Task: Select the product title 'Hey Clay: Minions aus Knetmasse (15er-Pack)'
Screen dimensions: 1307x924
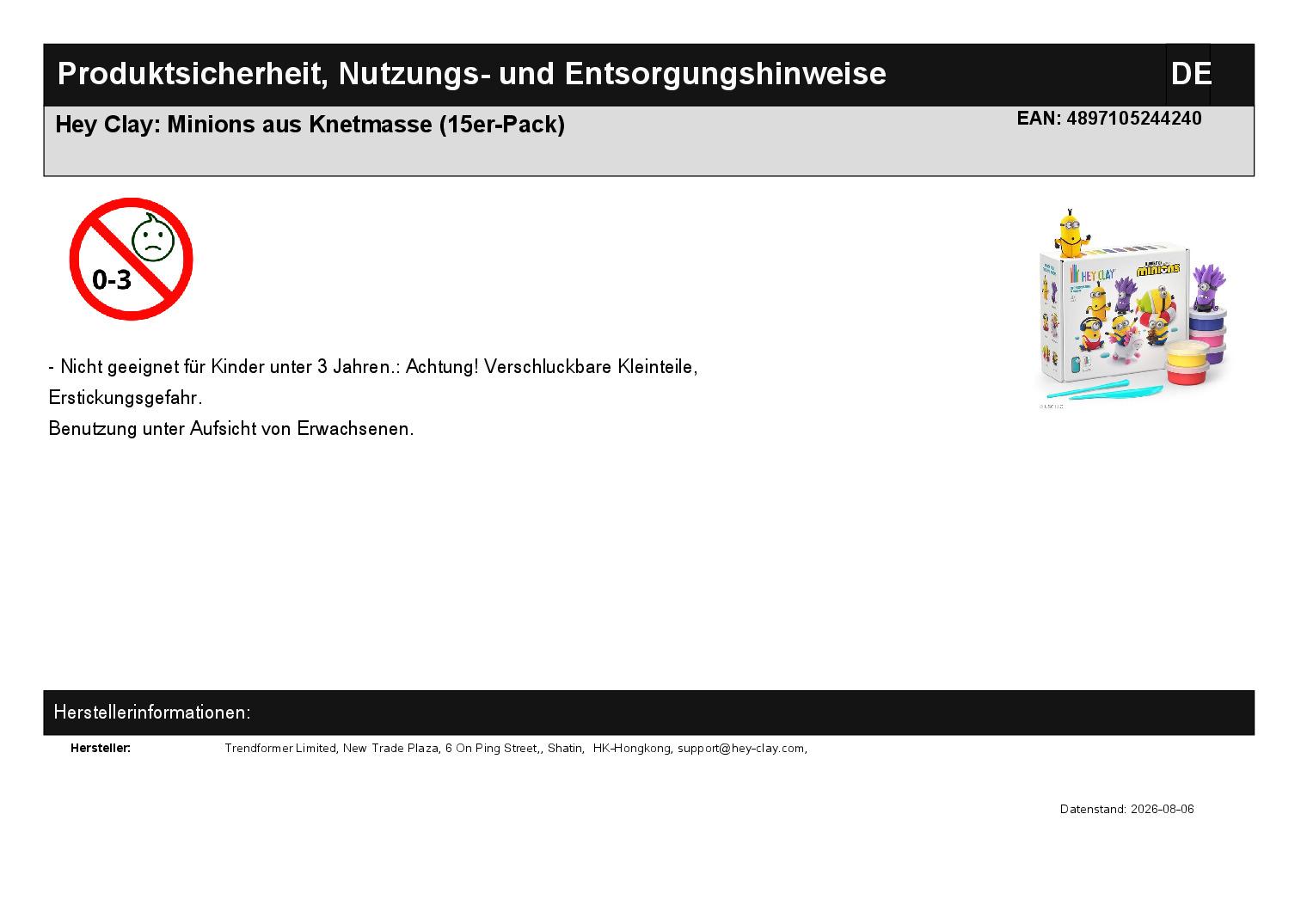Action: [x=310, y=125]
